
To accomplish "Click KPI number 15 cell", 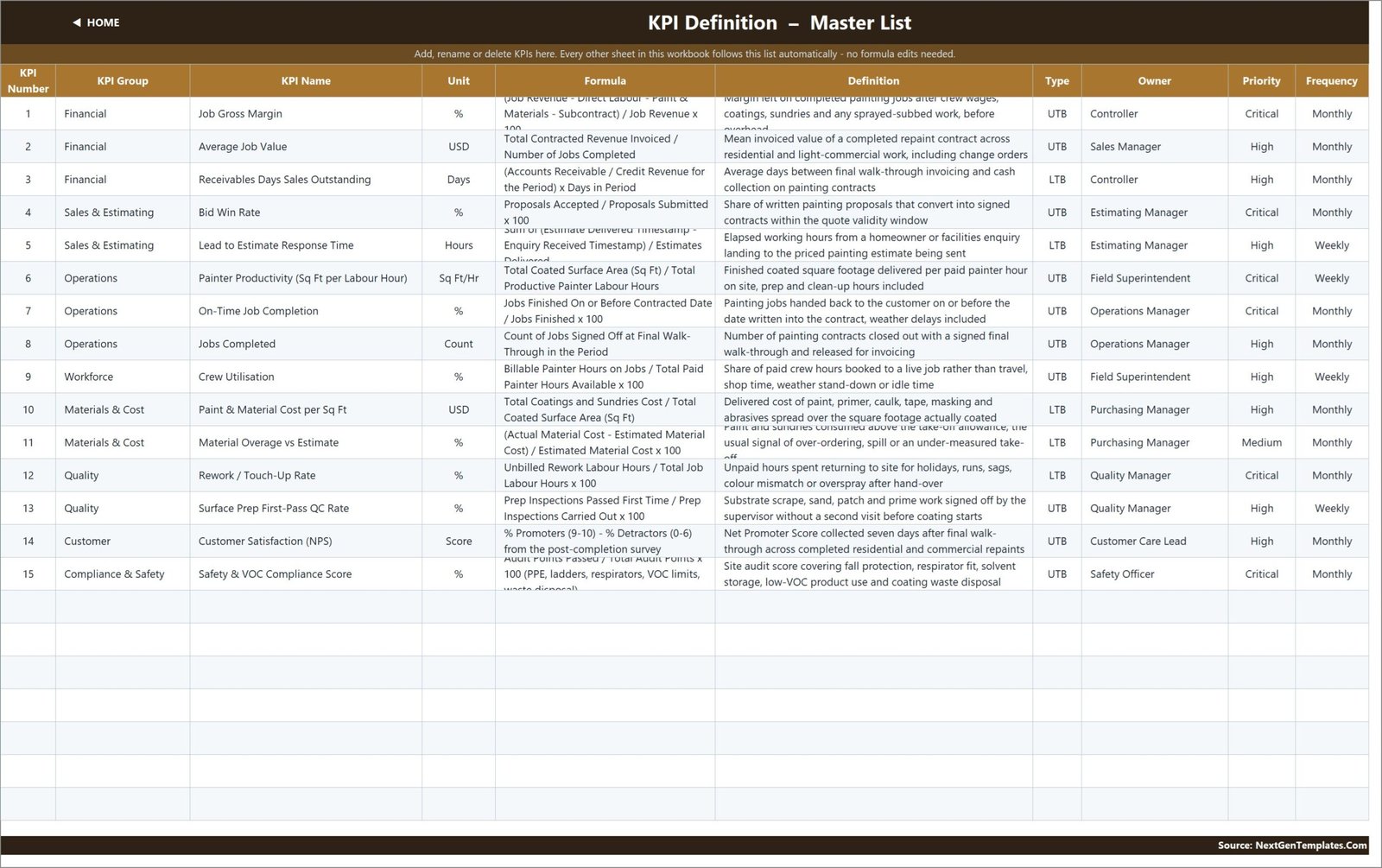I will click(28, 573).
